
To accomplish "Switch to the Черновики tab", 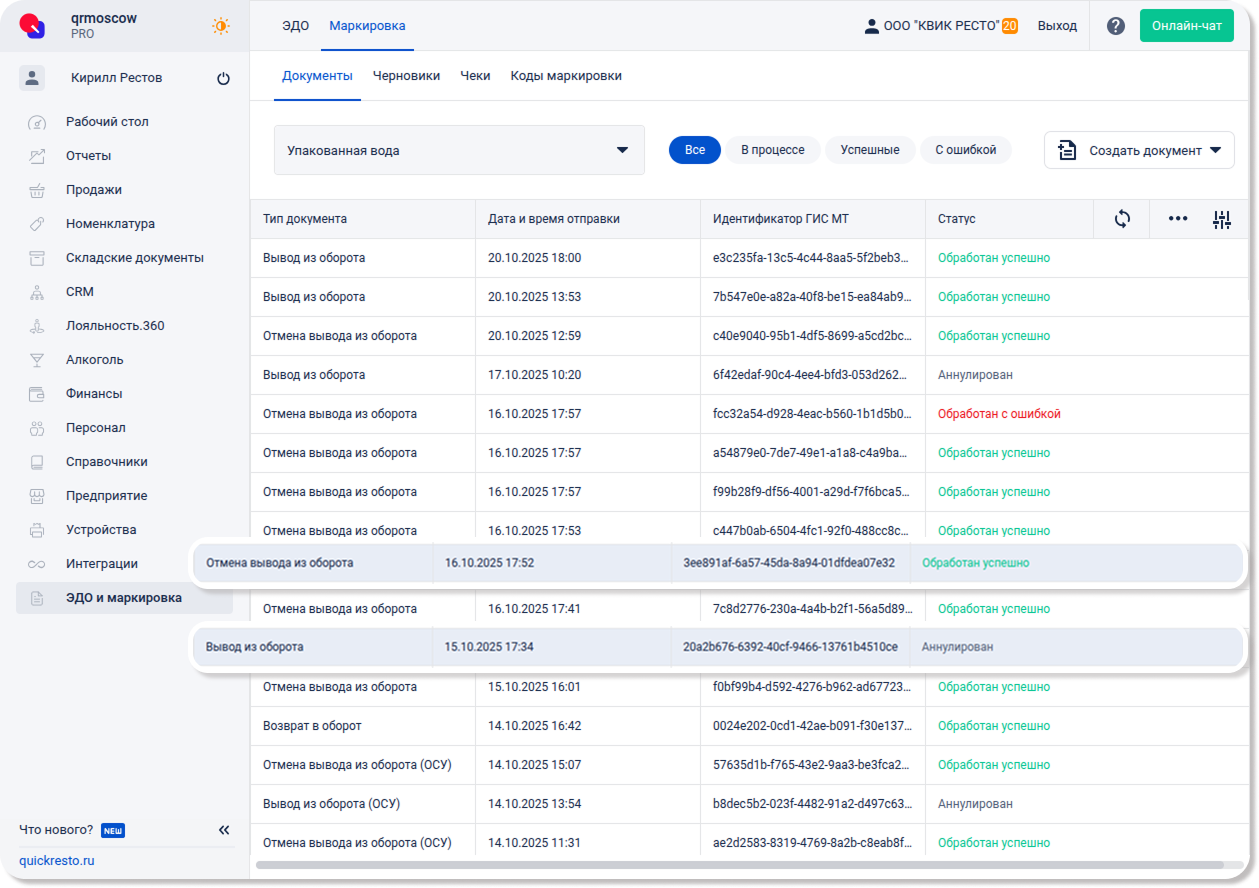I will pyautogui.click(x=406, y=76).
